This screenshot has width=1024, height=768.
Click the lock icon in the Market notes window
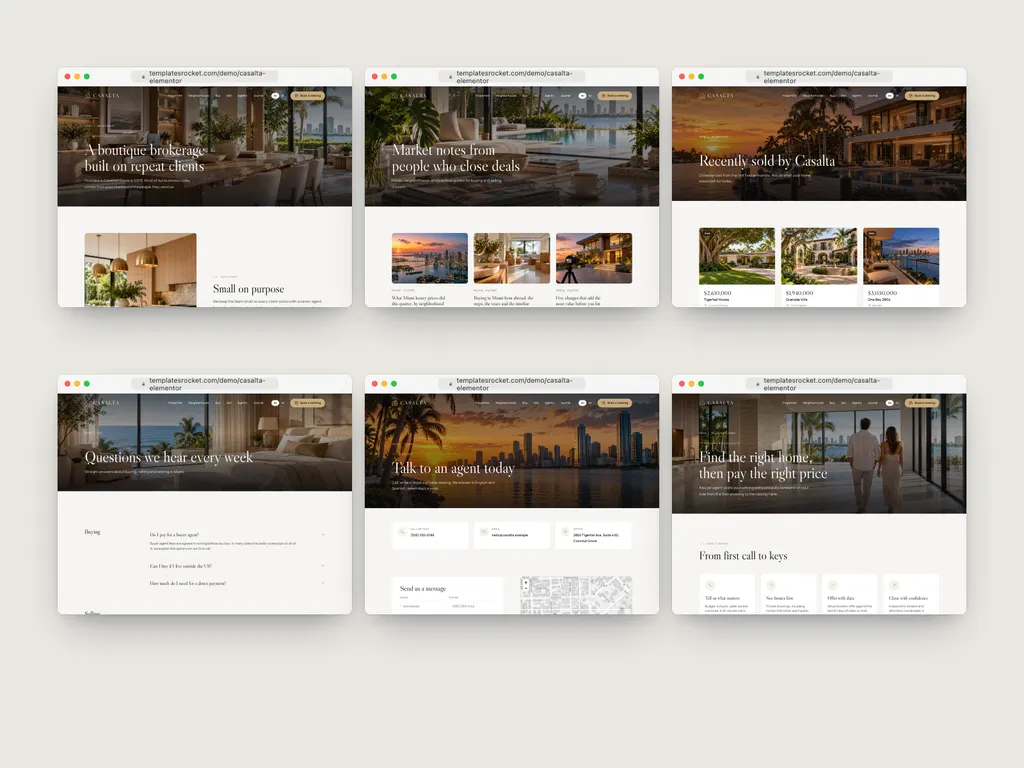[451, 77]
